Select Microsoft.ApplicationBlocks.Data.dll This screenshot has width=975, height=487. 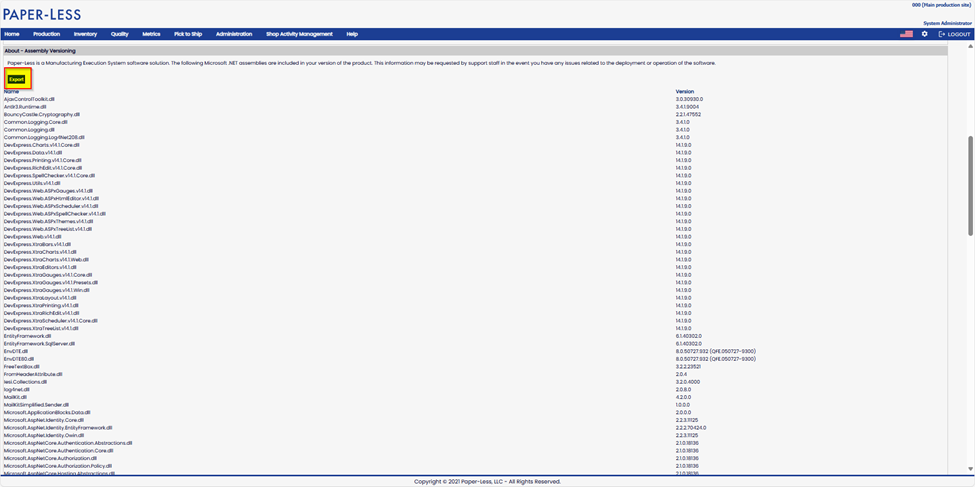47,412
